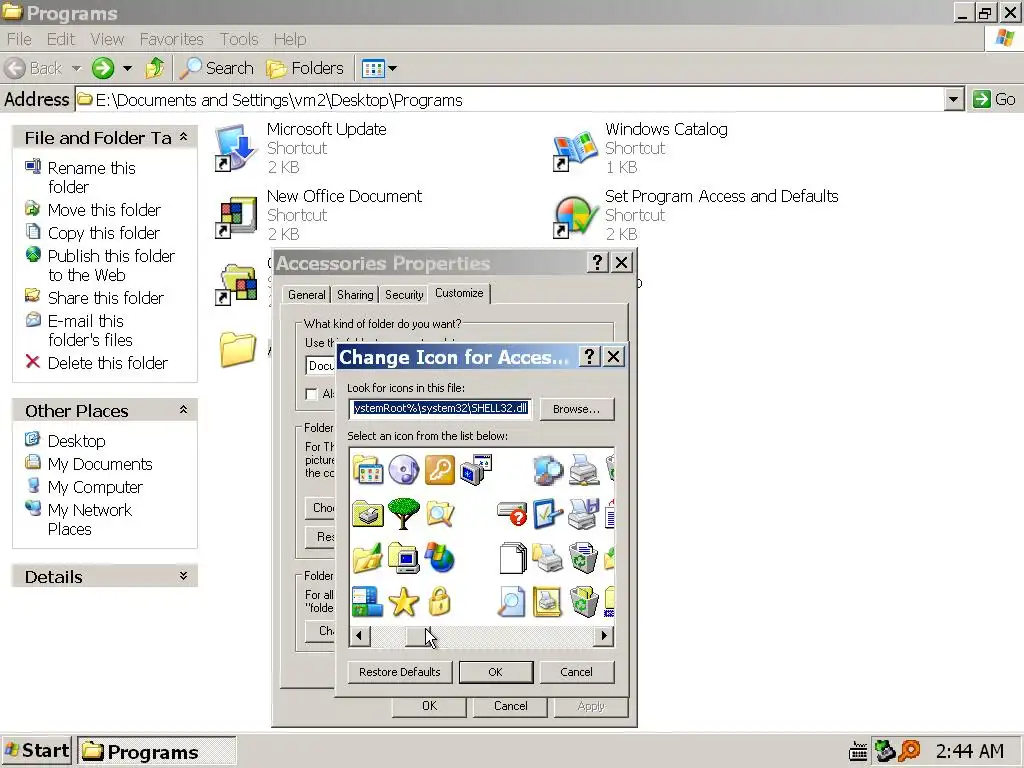Switch to the Sharing tab
The width and height of the screenshot is (1024, 768).
pos(355,295)
